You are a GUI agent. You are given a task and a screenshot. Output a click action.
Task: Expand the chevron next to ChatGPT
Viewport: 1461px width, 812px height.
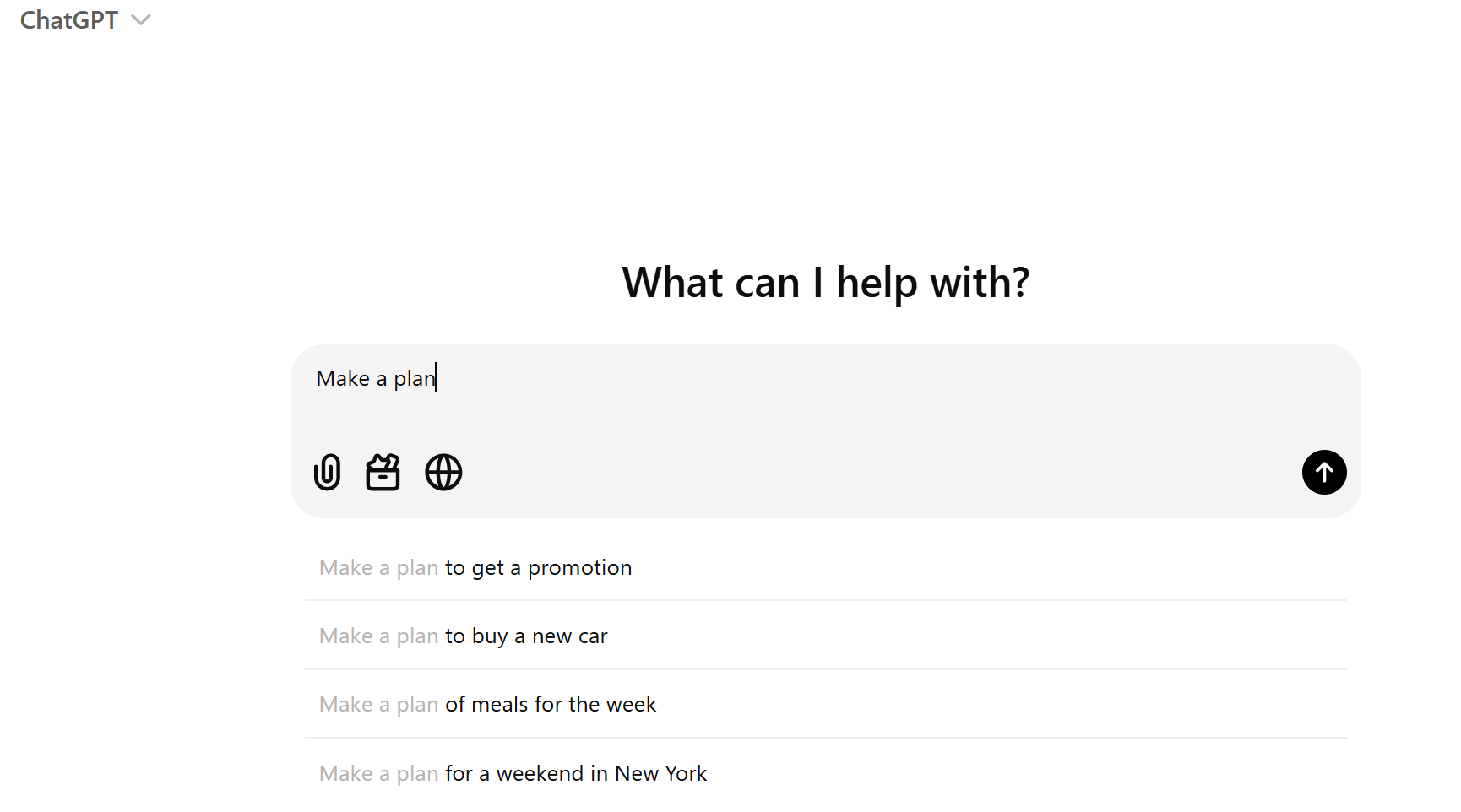pyautogui.click(x=141, y=19)
